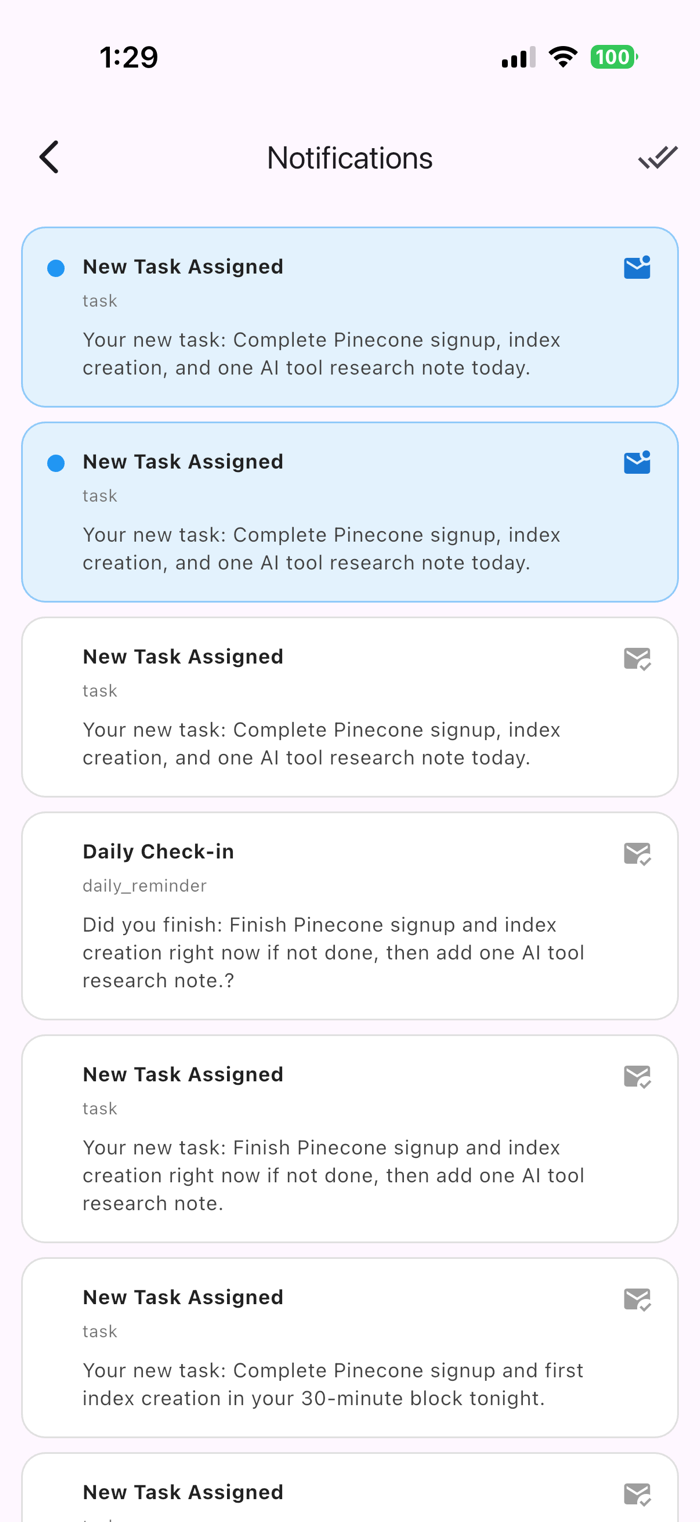Tap the back arrow to leave Notifications
Image resolution: width=700 pixels, height=1522 pixels.
(x=49, y=157)
